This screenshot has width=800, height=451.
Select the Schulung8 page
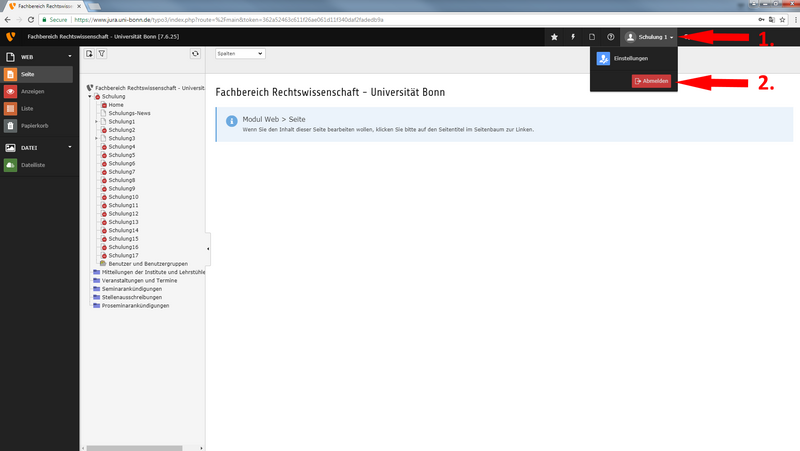point(122,180)
